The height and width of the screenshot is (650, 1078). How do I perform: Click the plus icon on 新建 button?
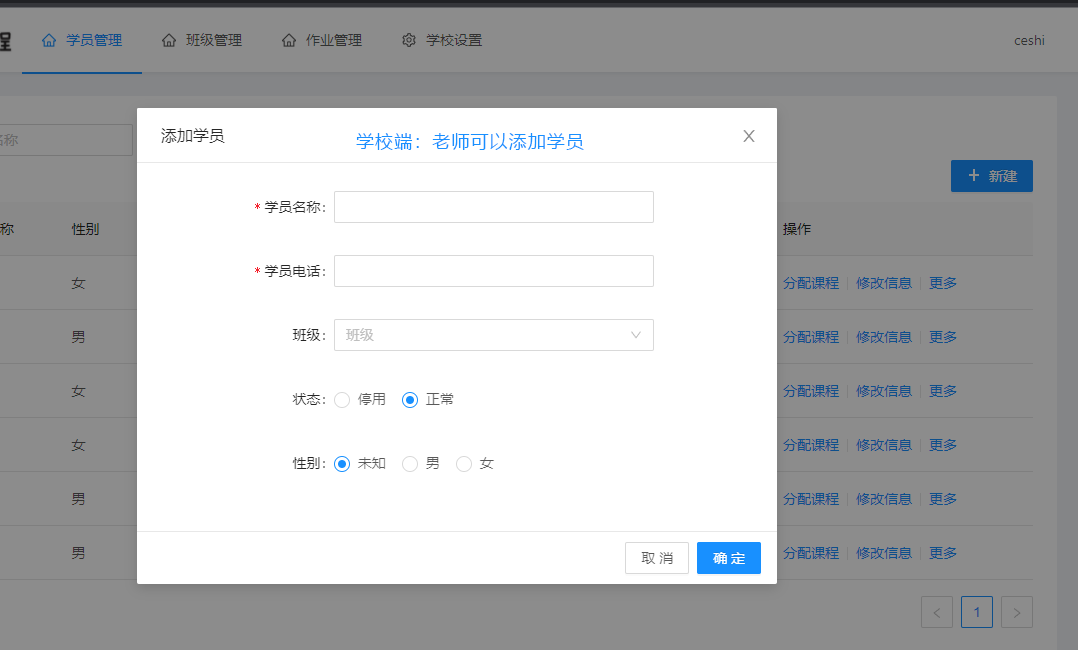click(x=974, y=175)
